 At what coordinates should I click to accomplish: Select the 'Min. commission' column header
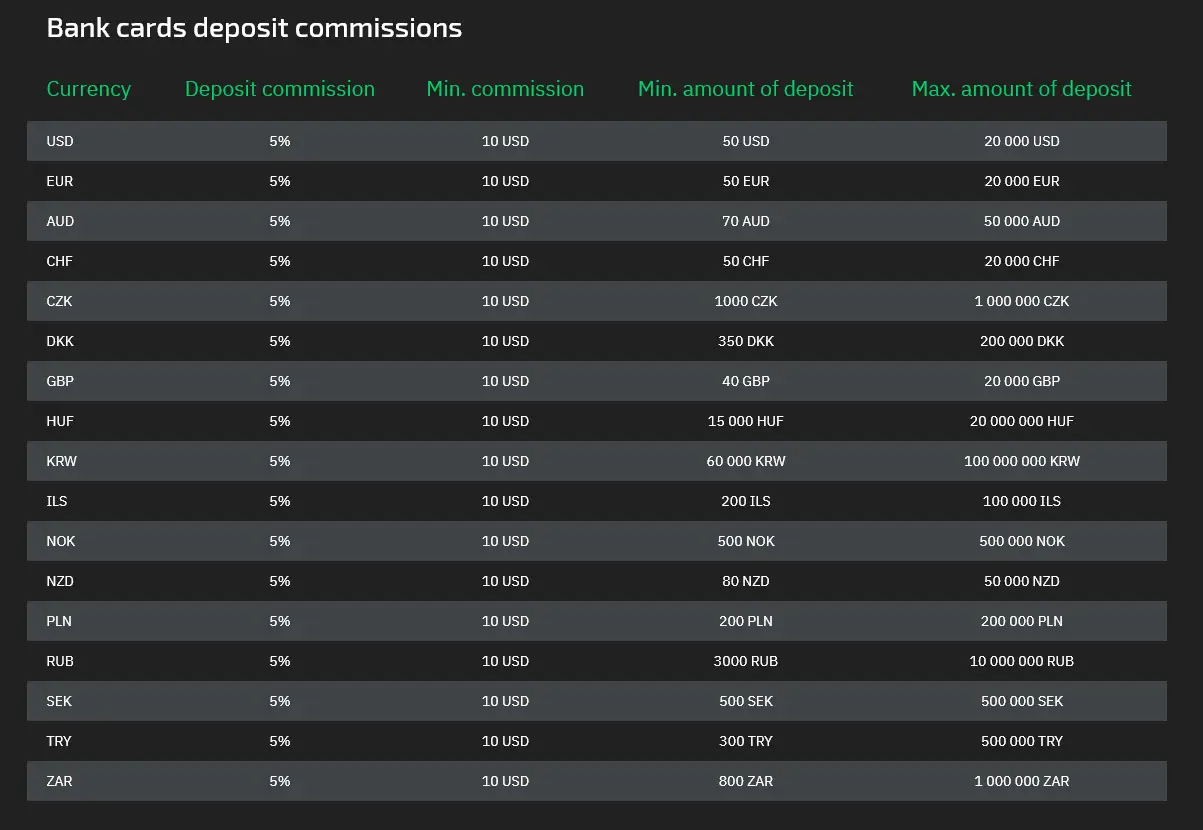pyautogui.click(x=505, y=89)
